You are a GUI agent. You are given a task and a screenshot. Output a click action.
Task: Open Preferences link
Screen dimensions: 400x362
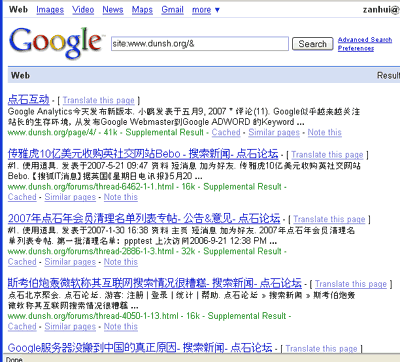pyautogui.click(x=356, y=48)
